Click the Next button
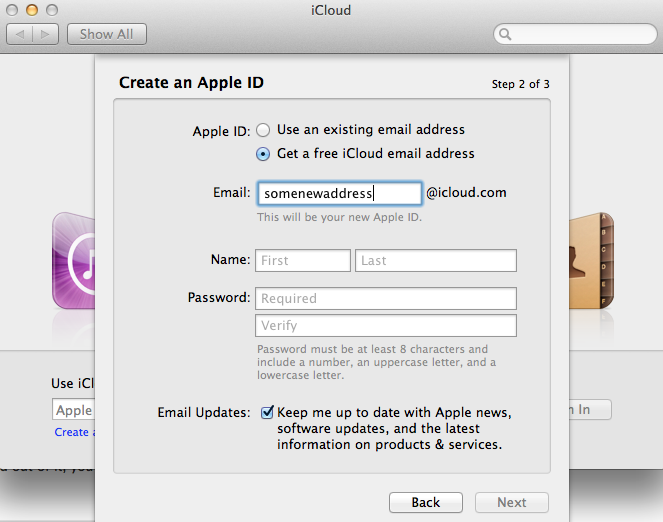This screenshot has width=663, height=522. (x=512, y=503)
